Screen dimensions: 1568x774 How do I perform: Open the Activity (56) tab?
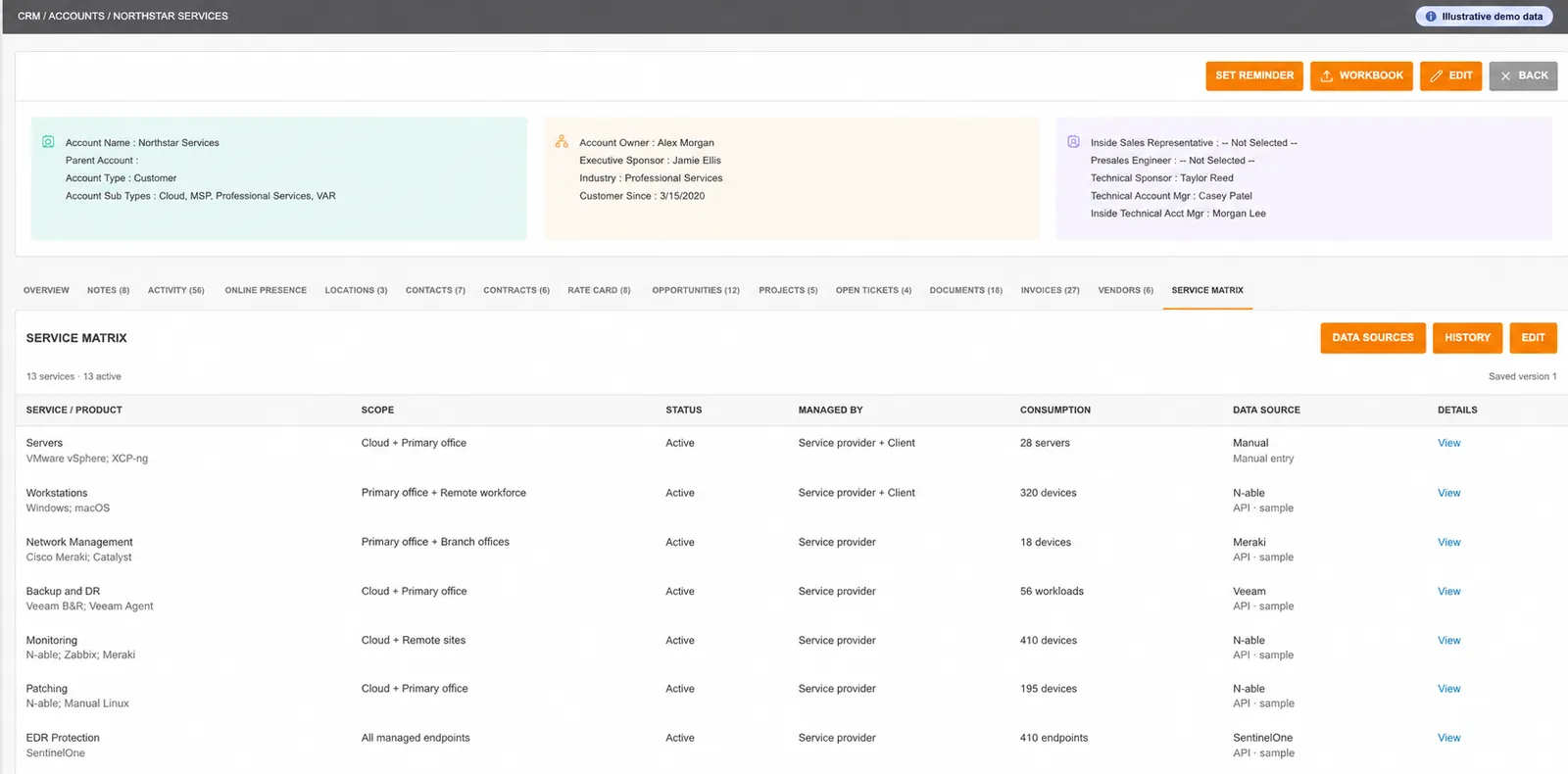pos(176,290)
